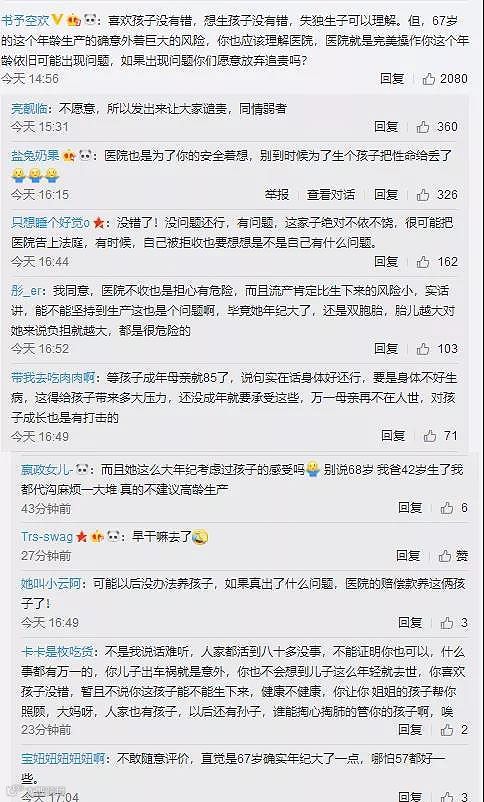Click thumbs-up on the 360-likes comment
The height and width of the screenshot is (802, 484).
coord(423,127)
